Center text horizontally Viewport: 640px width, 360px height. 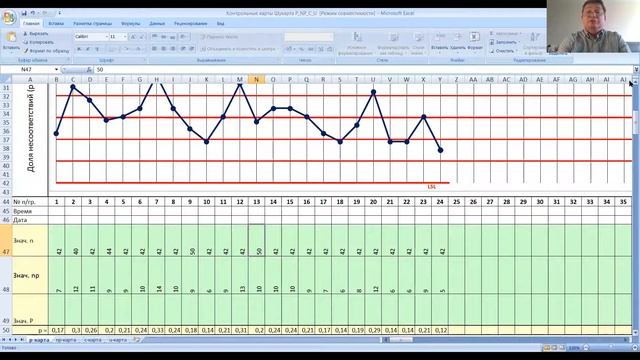click(164, 49)
